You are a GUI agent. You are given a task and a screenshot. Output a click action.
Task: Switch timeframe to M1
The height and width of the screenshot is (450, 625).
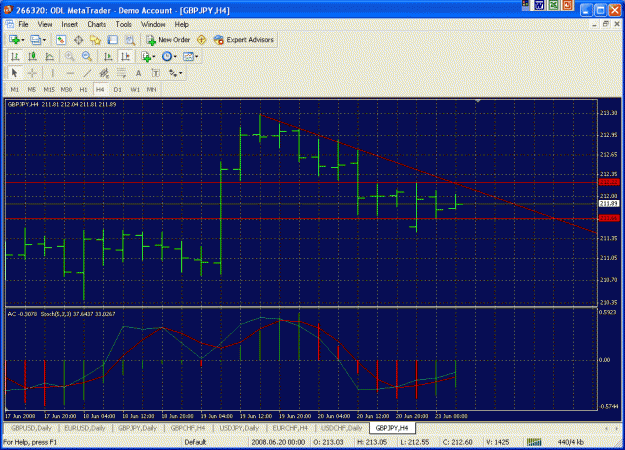tap(15, 90)
